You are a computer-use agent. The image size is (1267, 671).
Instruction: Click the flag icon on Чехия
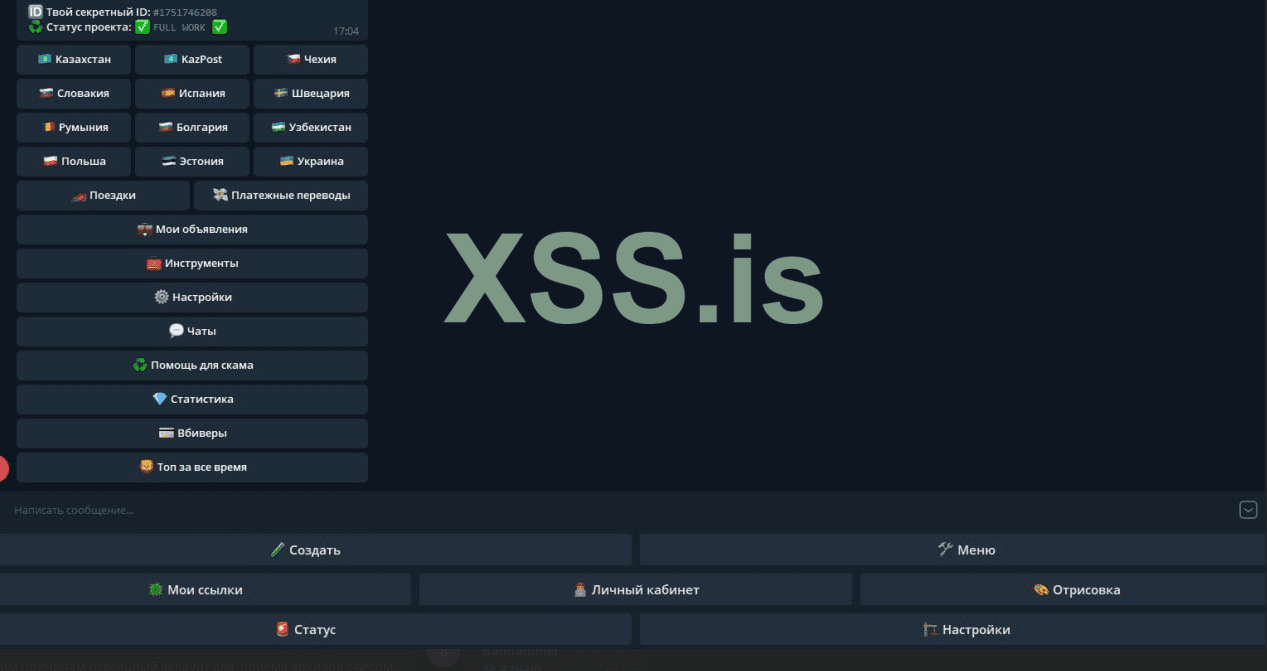pyautogui.click(x=293, y=60)
